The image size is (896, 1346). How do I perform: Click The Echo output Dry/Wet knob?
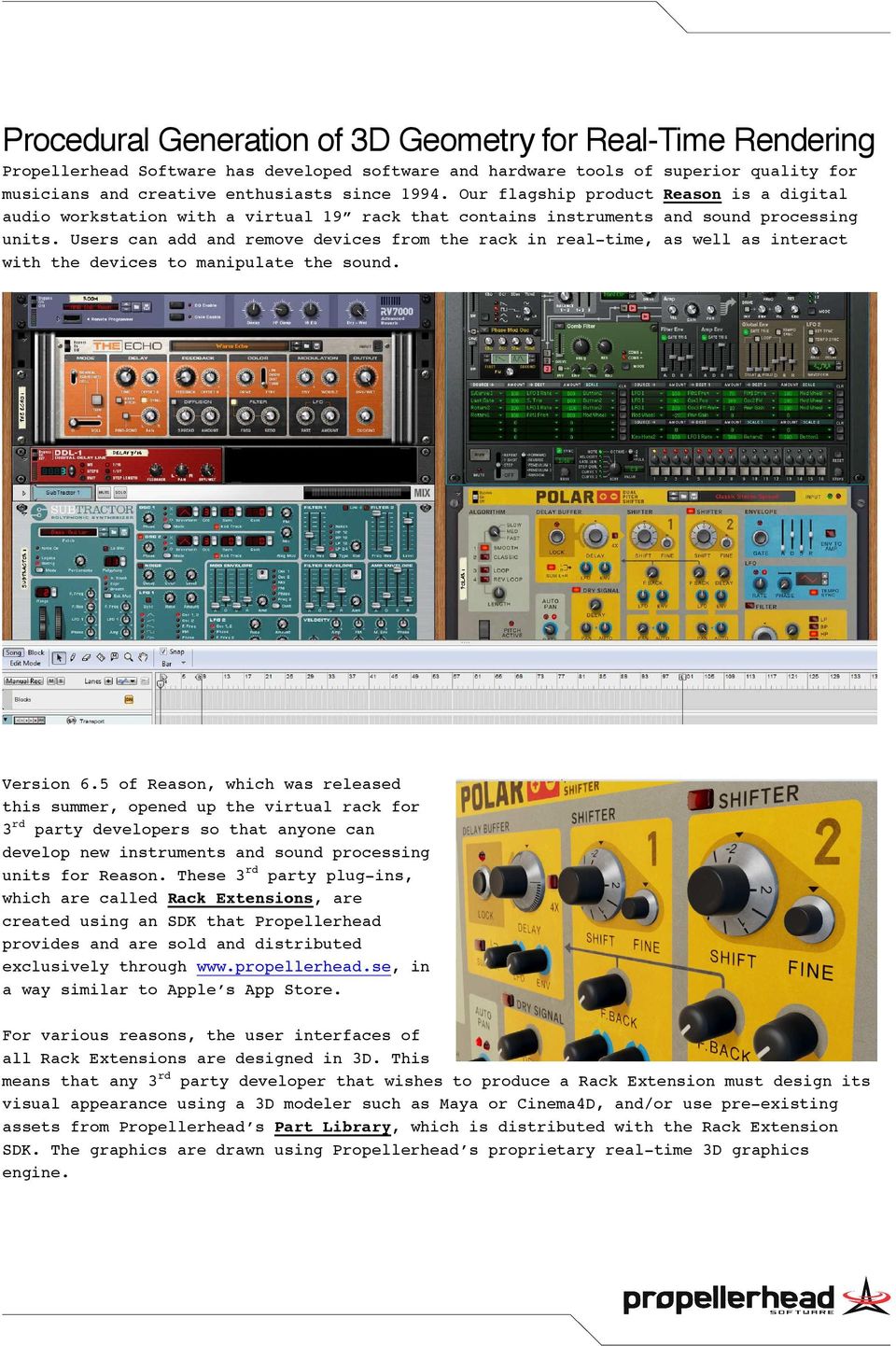click(x=365, y=376)
